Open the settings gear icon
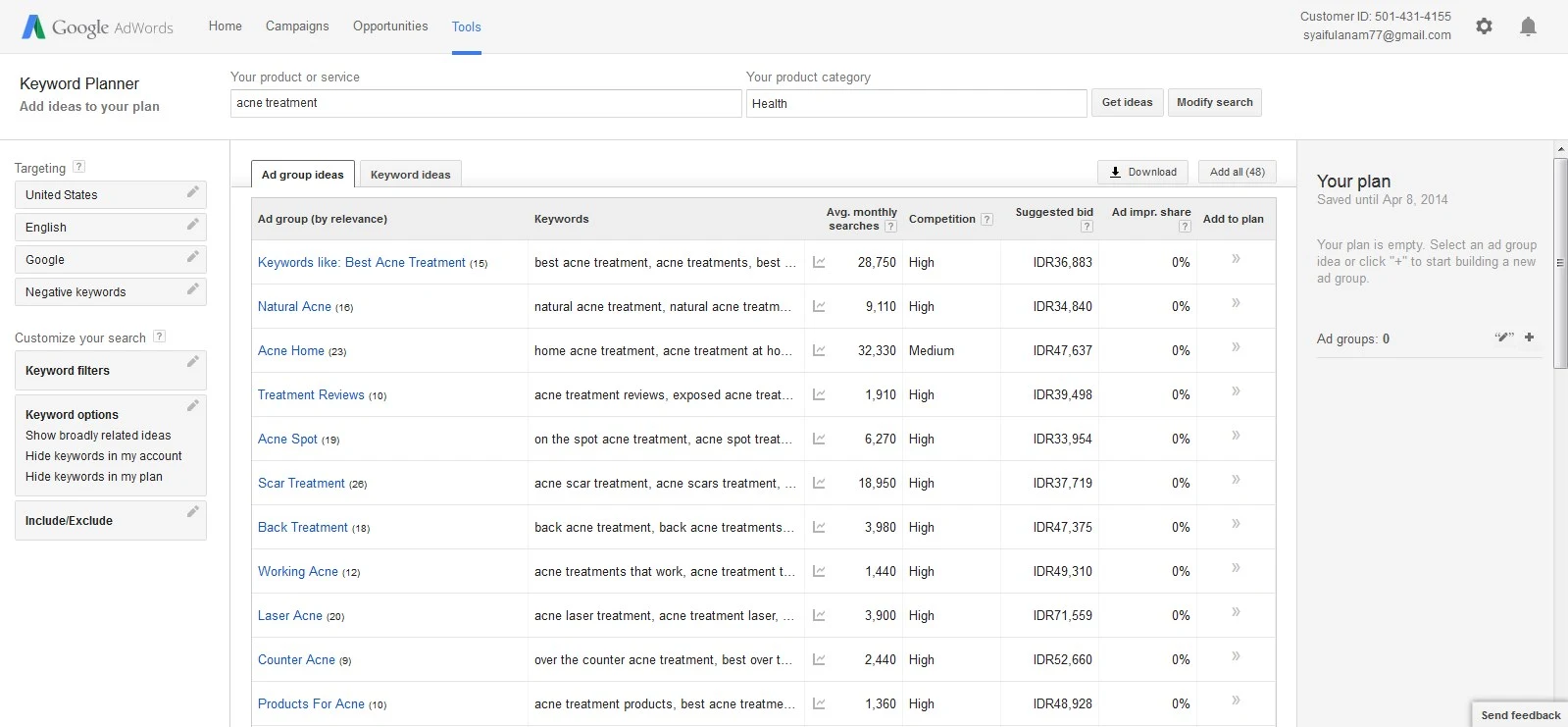1568x727 pixels. (x=1484, y=26)
